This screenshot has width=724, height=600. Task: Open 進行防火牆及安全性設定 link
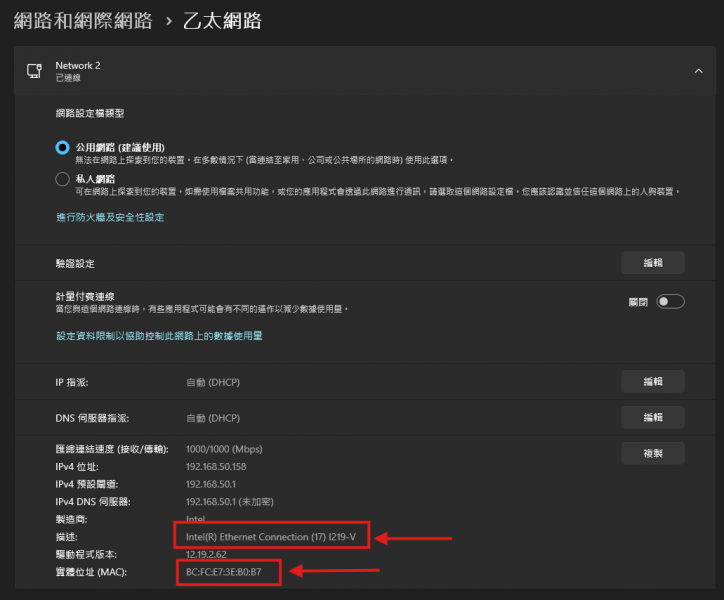110,218
